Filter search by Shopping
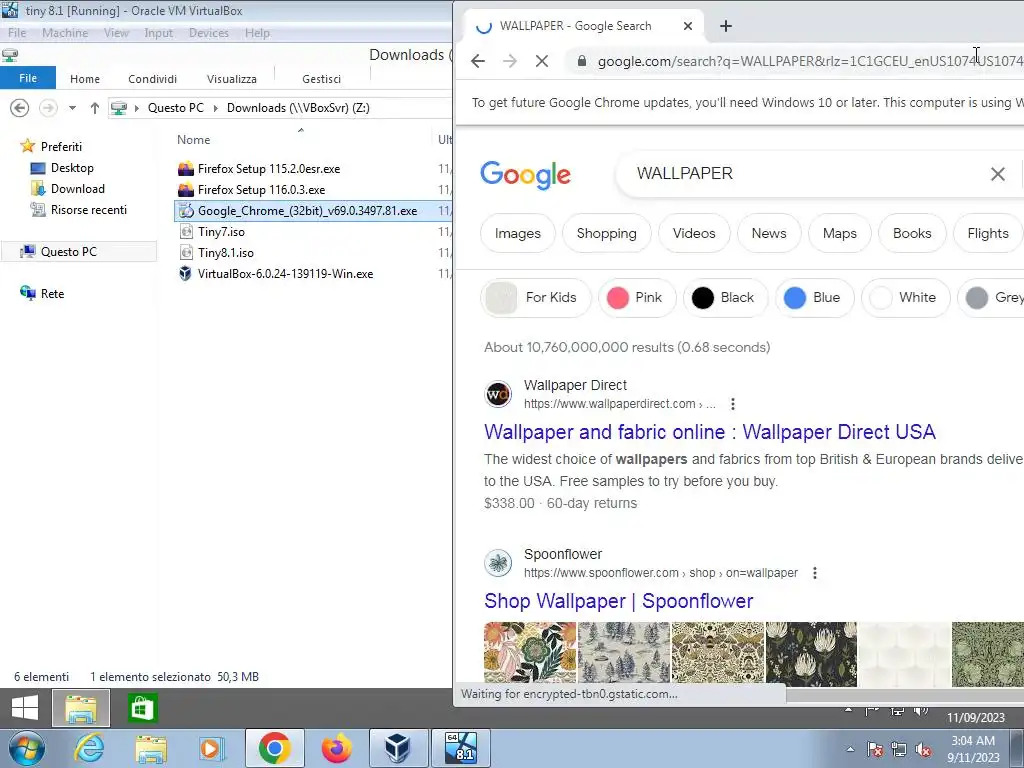Viewport: 1024px width, 768px height. pyautogui.click(x=607, y=233)
